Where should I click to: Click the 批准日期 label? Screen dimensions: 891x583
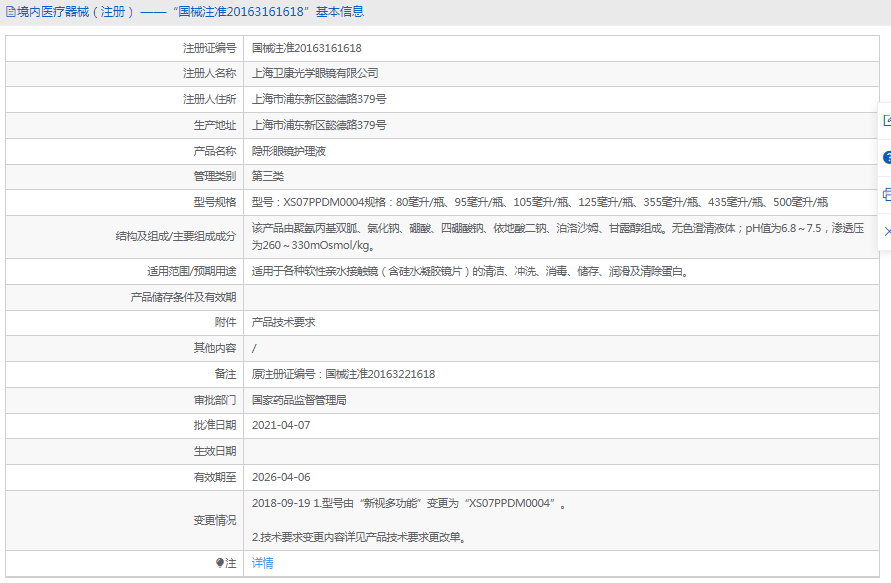point(215,425)
